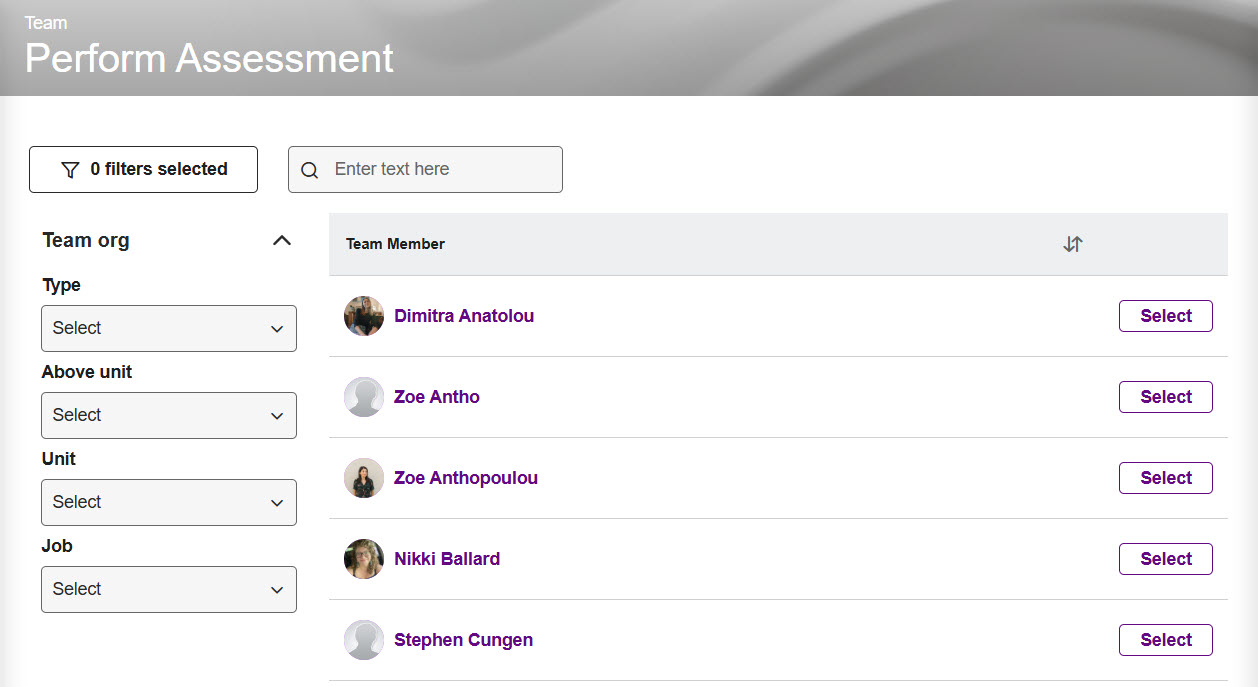Open the Type dropdown
Screen dimensions: 1258x687
click(x=168, y=328)
